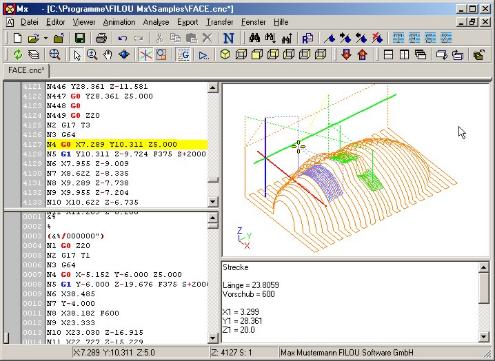Click the first blue text-layout icon
The height and width of the screenshot is (361, 495).
(x=398, y=38)
